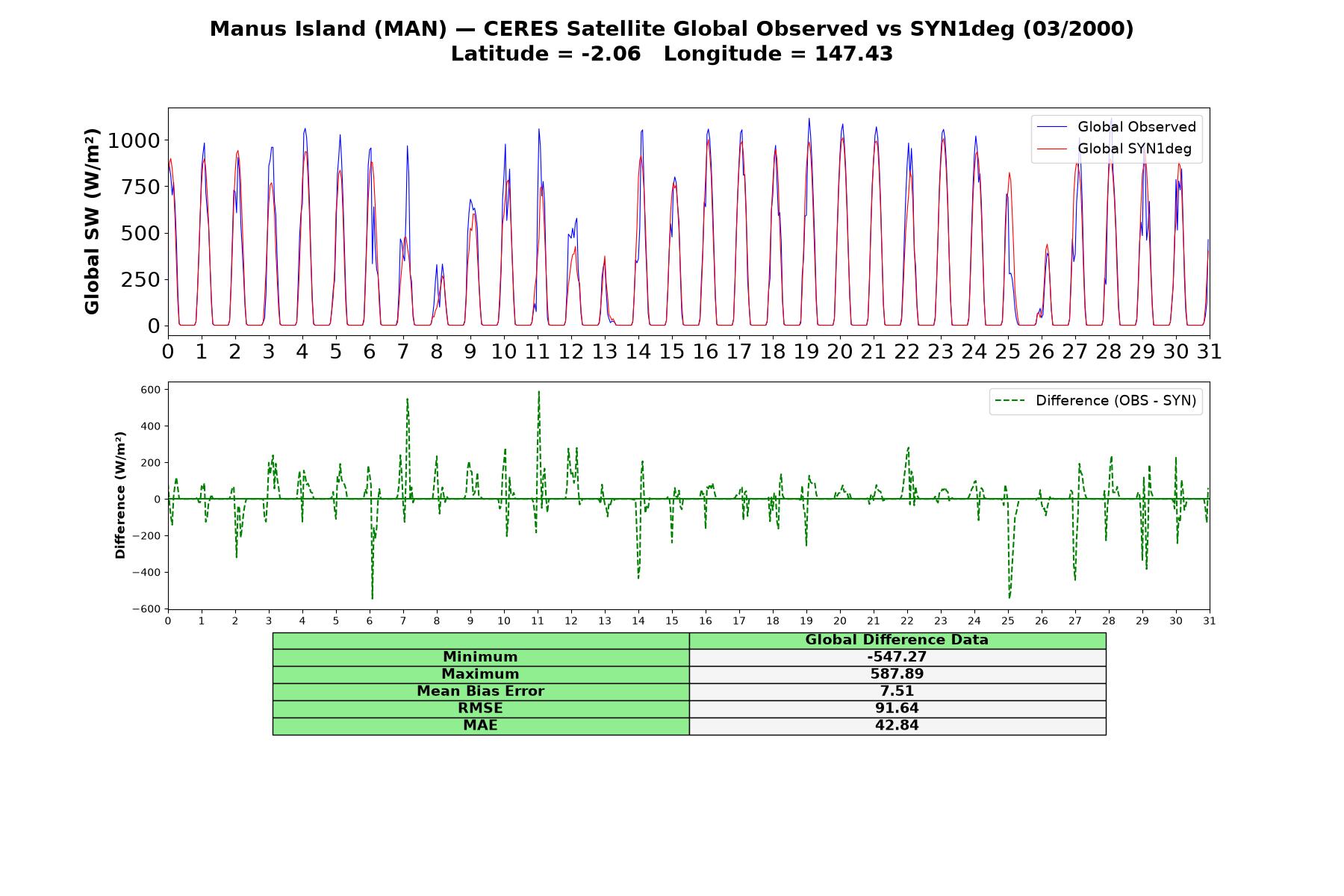Click the Mean Bias Error row label
Image resolution: width=1344 pixels, height=896 pixels.
click(x=480, y=691)
